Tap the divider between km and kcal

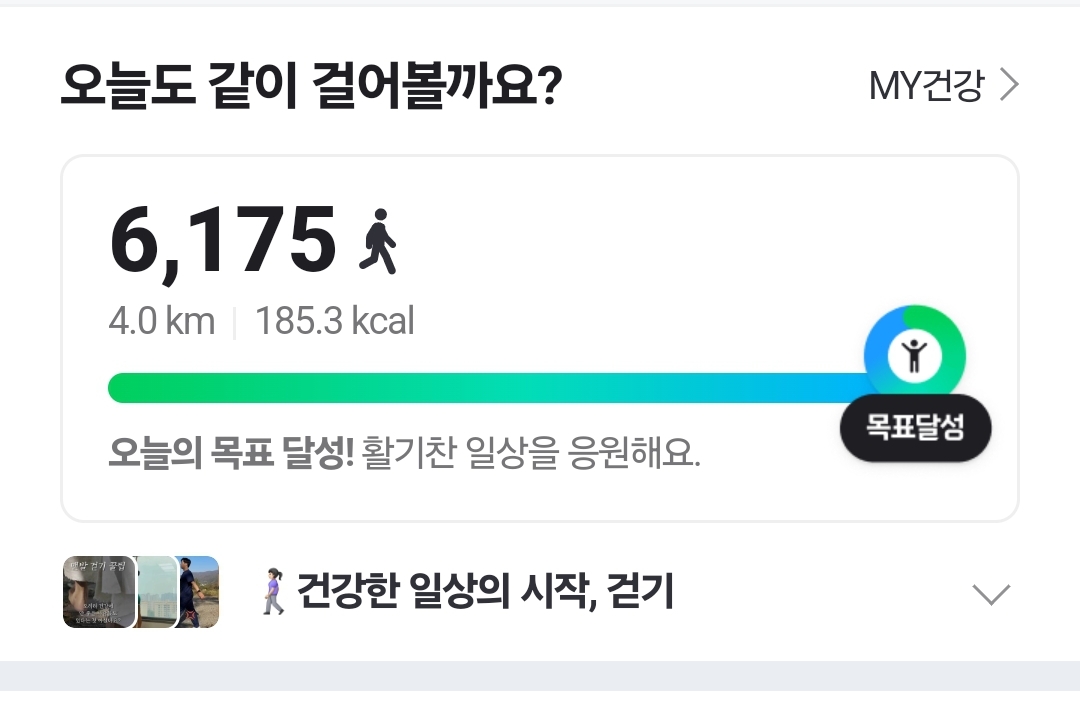235,323
